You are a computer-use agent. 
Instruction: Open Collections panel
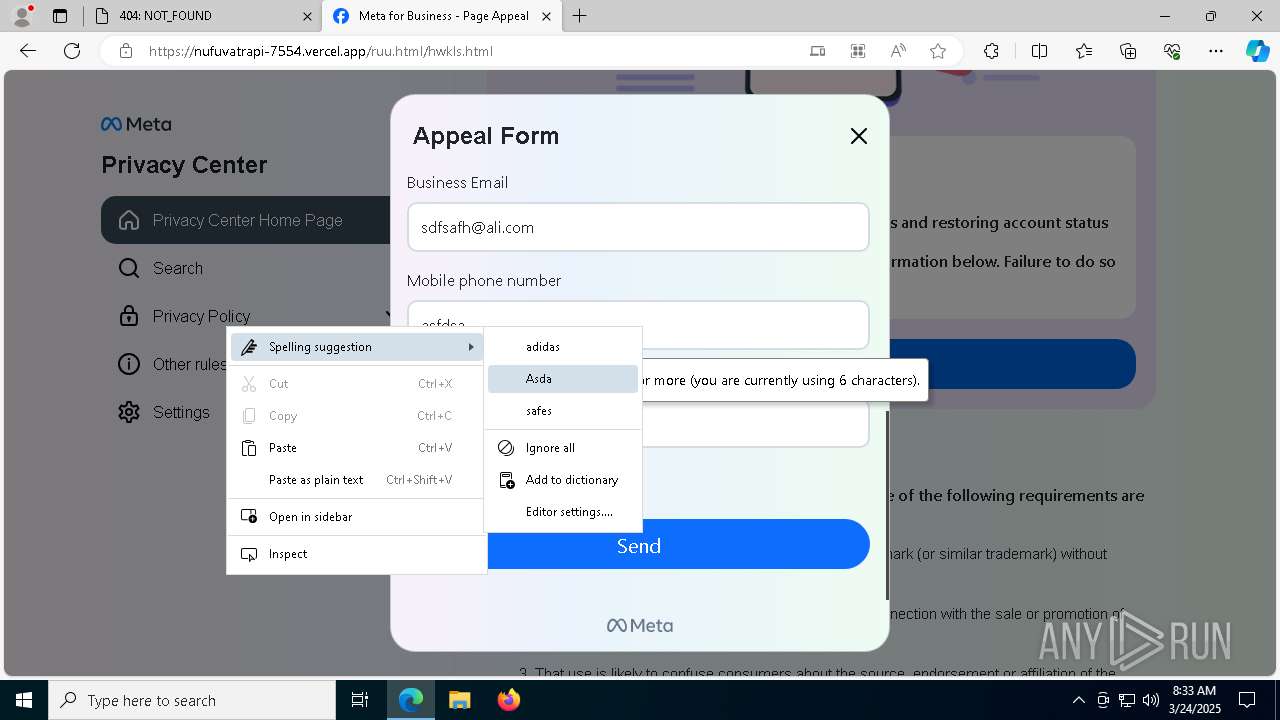coord(1128,51)
